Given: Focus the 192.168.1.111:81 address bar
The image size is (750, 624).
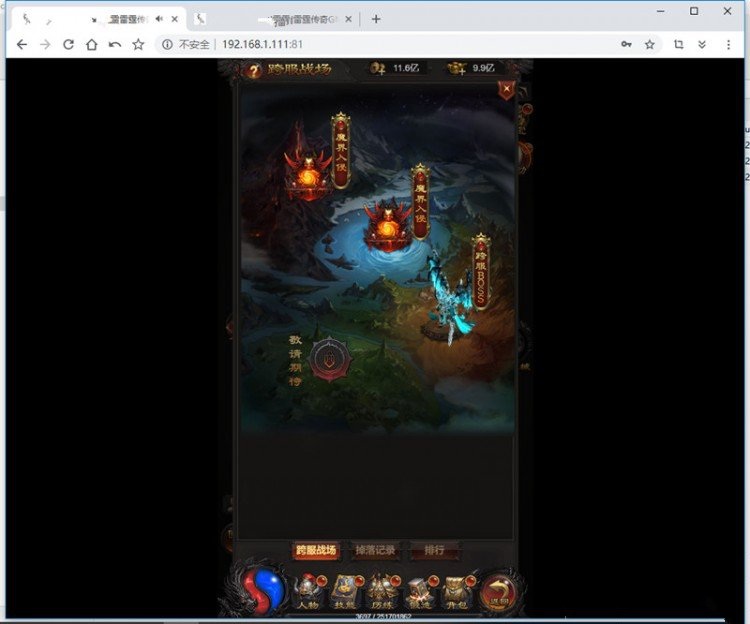Looking at the screenshot, I should pos(263,44).
